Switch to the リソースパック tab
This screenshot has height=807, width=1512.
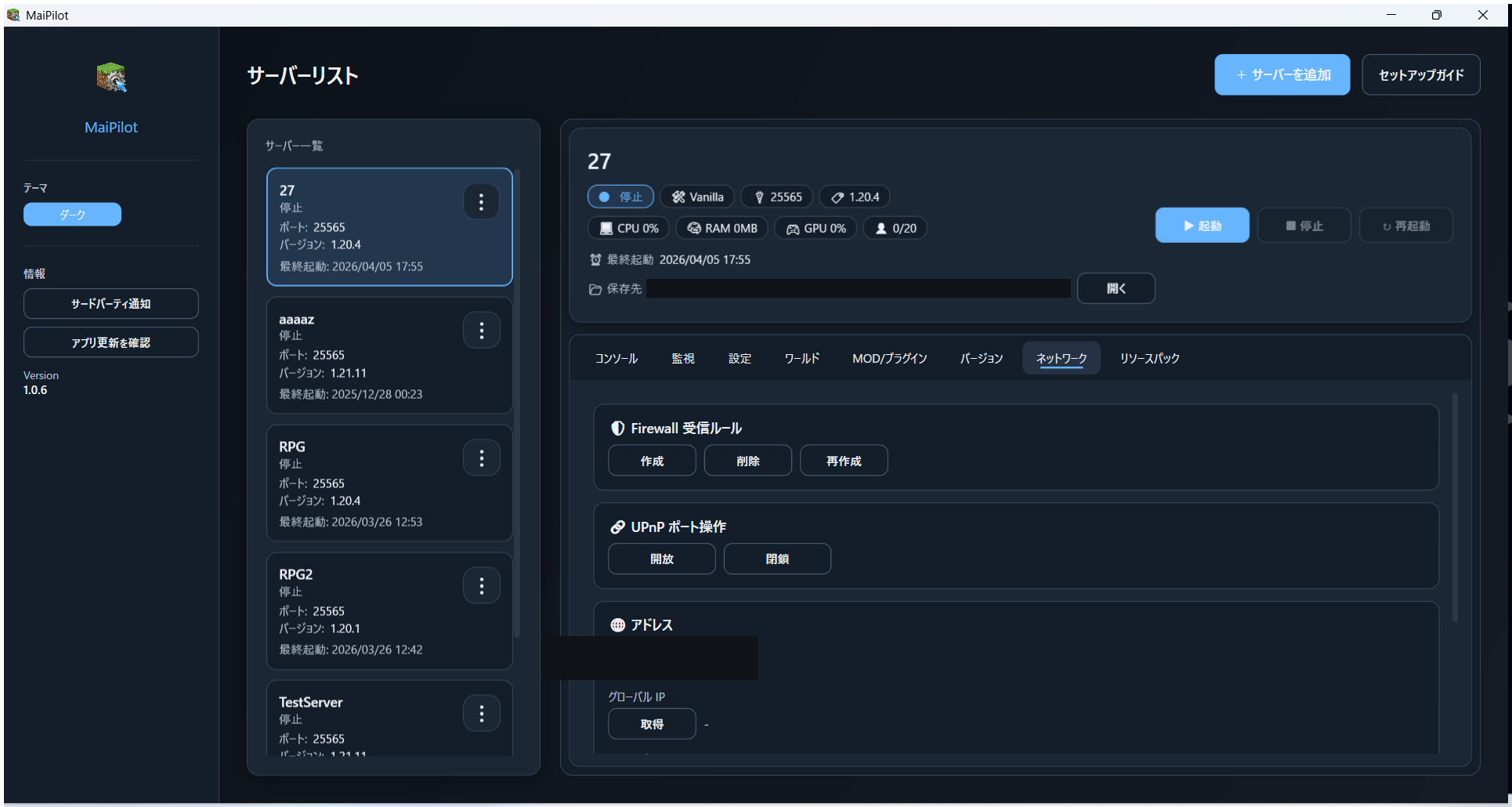coord(1148,358)
